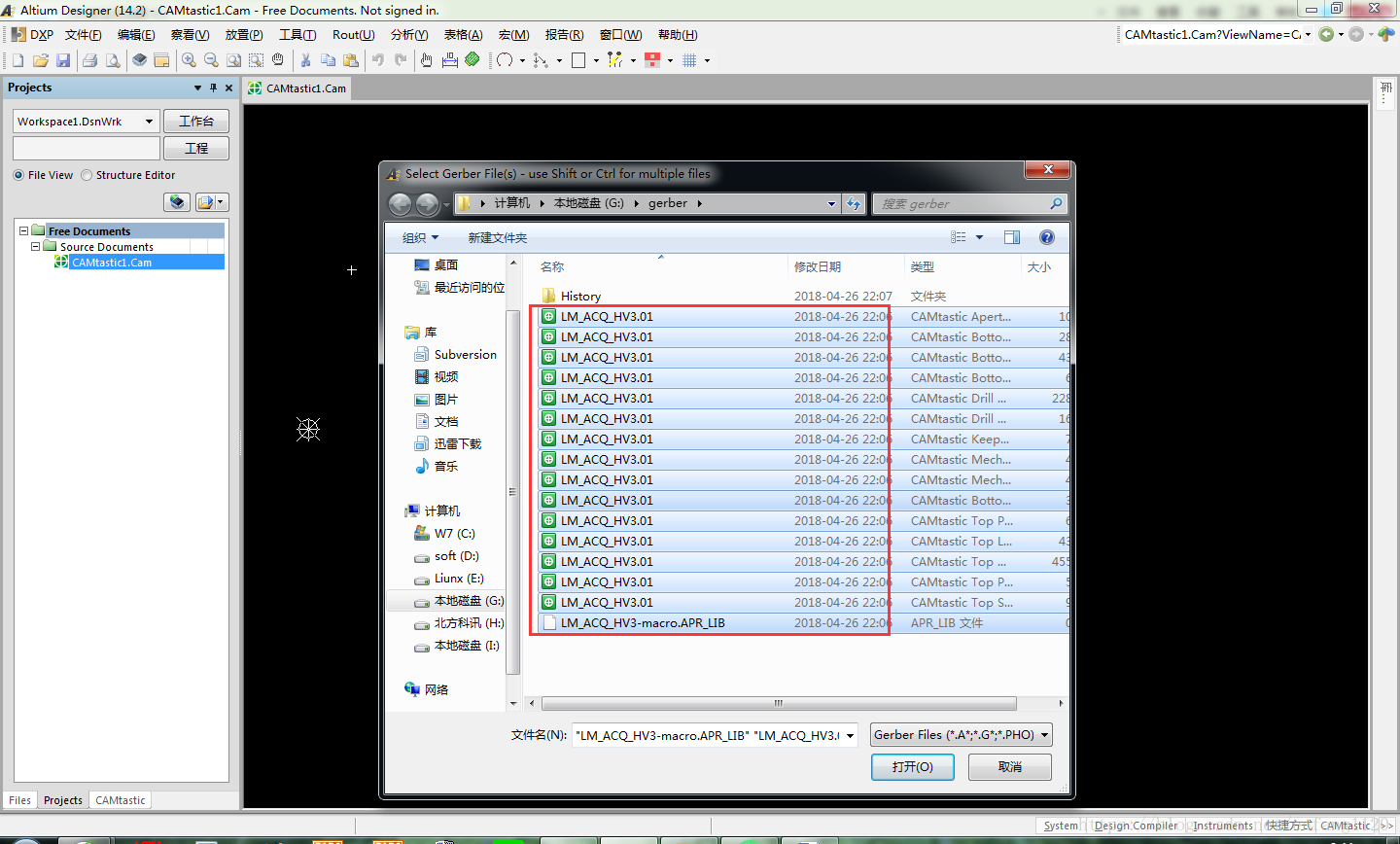The image size is (1400, 844).
Task: Click the Copy toolbar icon
Action: [x=328, y=60]
